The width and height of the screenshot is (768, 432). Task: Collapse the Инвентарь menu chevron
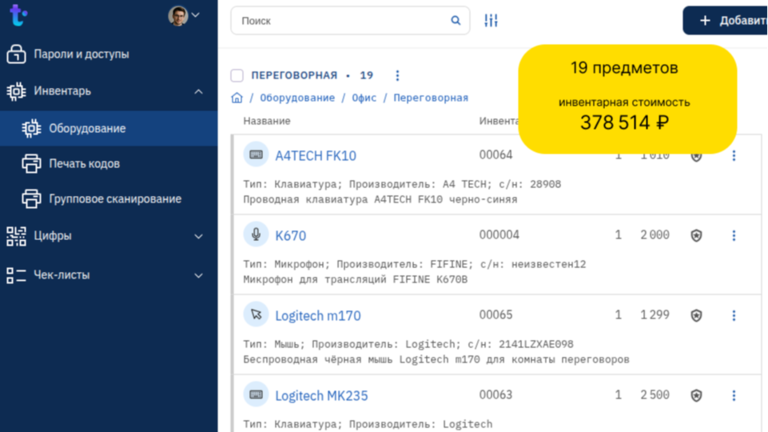click(198, 92)
